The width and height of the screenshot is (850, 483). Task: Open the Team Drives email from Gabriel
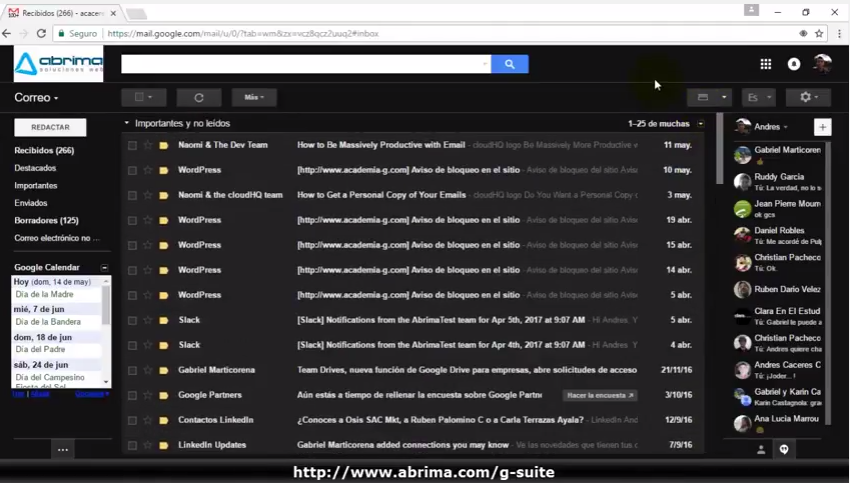(413, 370)
